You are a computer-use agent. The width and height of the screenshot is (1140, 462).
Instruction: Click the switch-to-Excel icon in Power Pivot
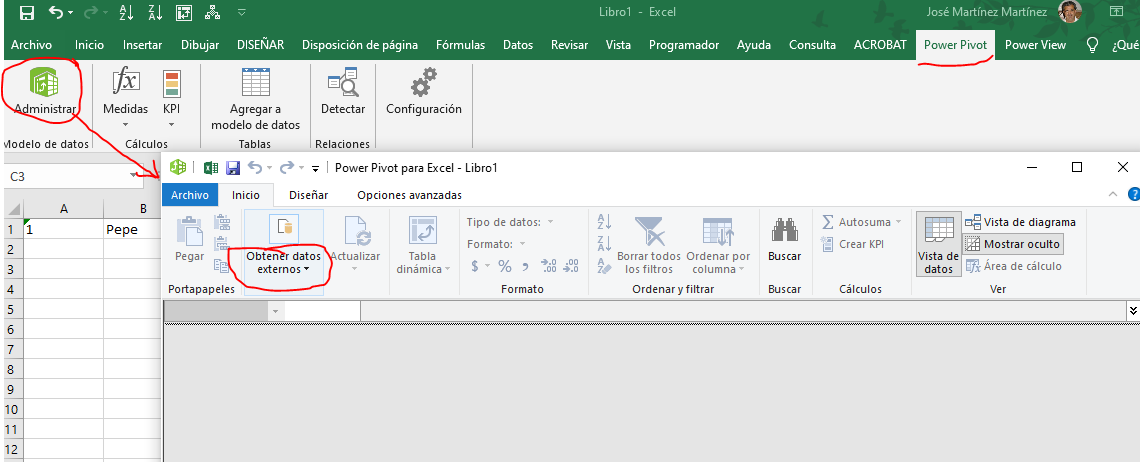(211, 167)
